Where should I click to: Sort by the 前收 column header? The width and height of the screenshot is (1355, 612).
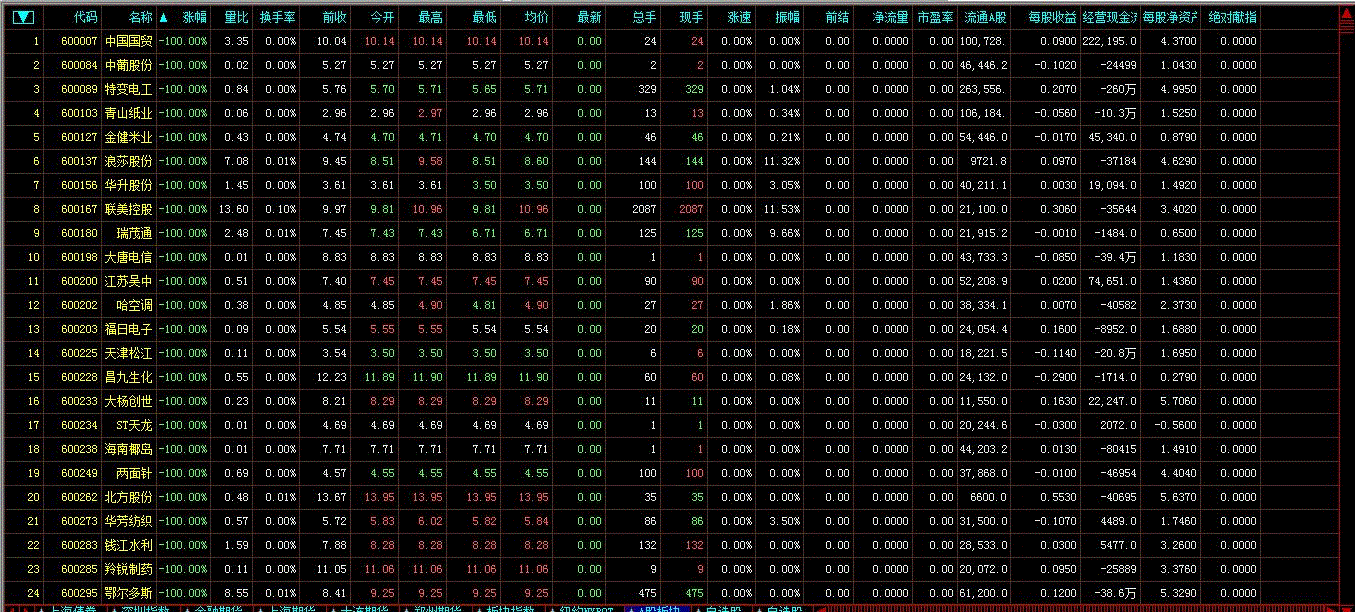coord(334,17)
